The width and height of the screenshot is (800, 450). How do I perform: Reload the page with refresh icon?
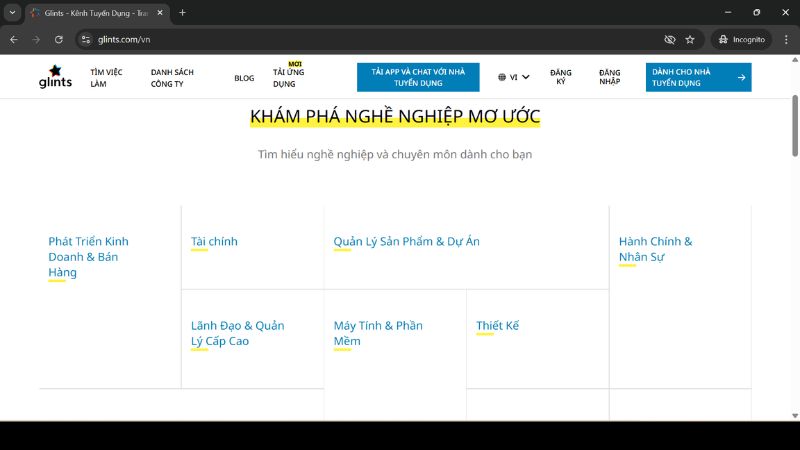tap(59, 39)
